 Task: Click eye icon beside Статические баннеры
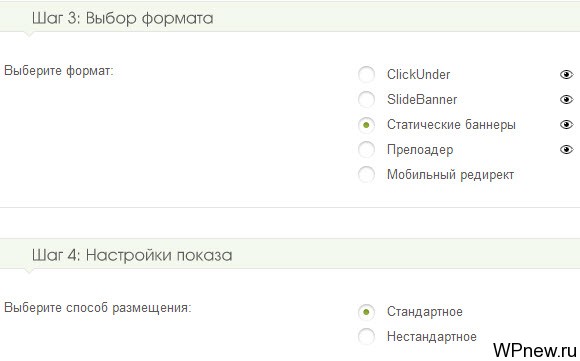coord(566,125)
